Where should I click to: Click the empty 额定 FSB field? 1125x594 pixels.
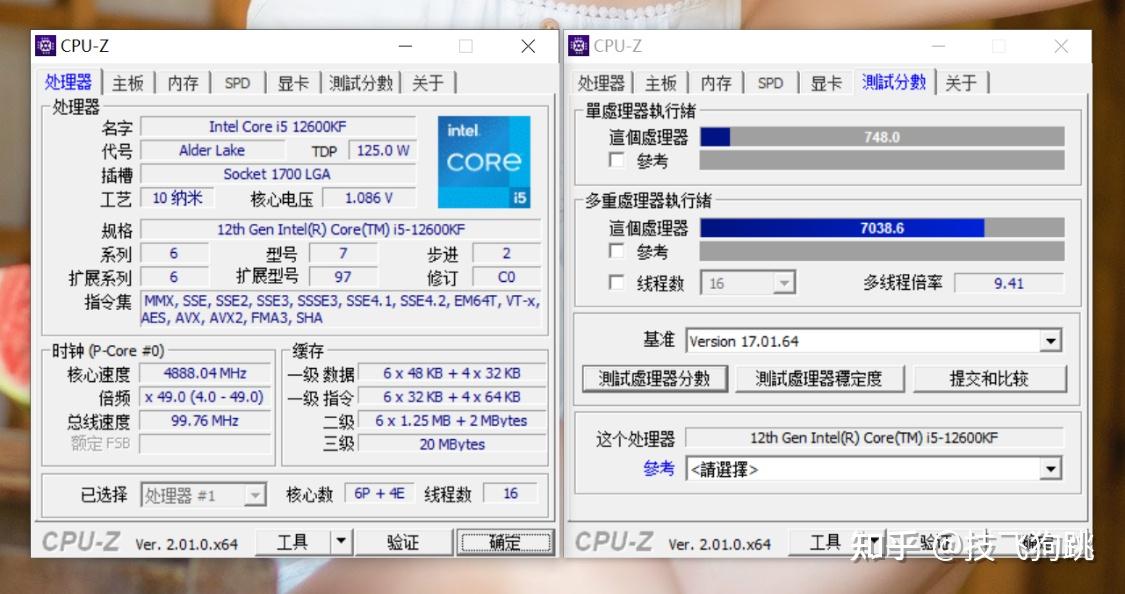click(x=205, y=444)
